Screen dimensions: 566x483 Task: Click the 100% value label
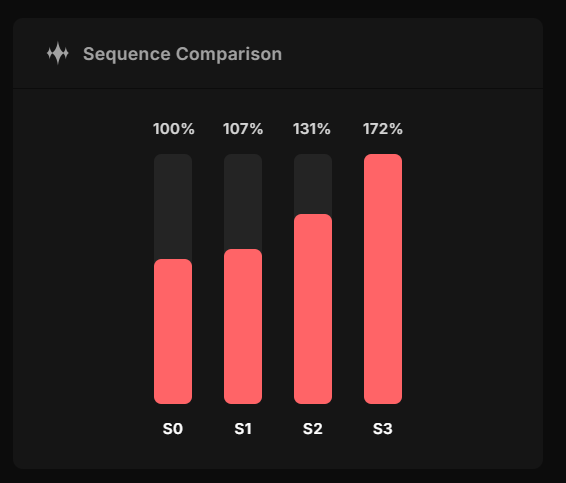click(x=174, y=129)
